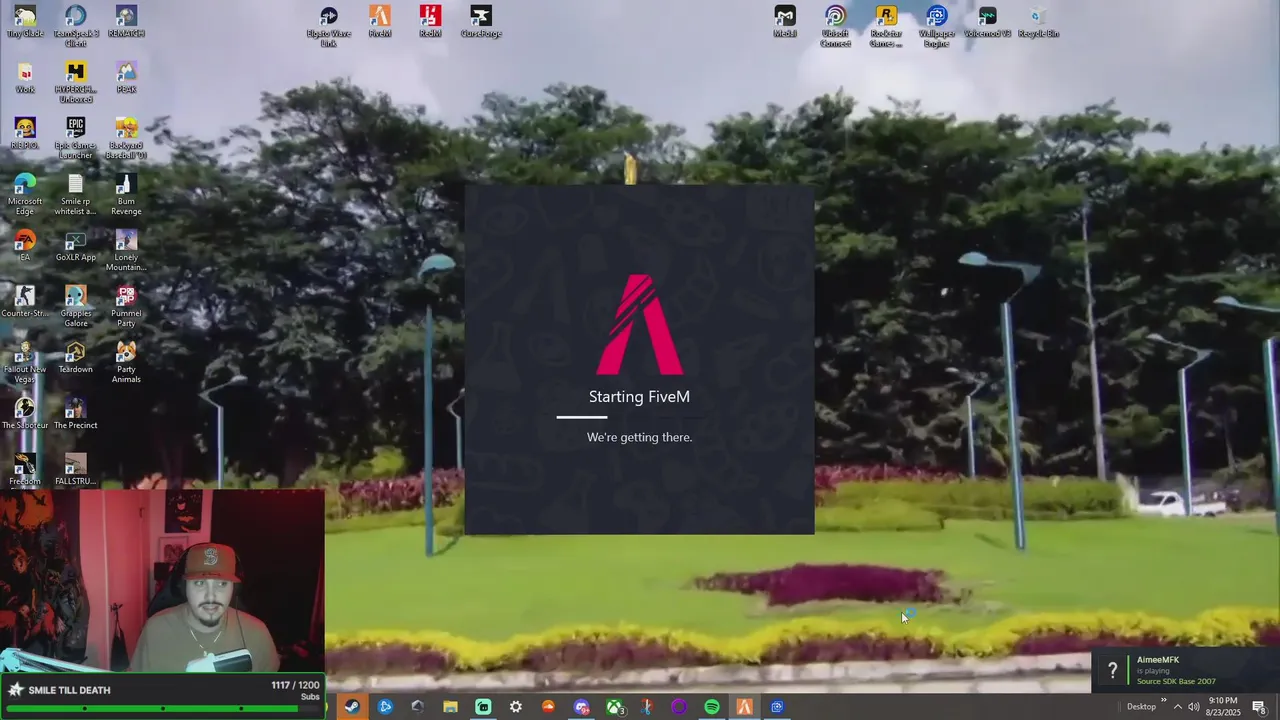Image resolution: width=1280 pixels, height=720 pixels.
Task: Select the Work desktop icon
Action: point(25,78)
